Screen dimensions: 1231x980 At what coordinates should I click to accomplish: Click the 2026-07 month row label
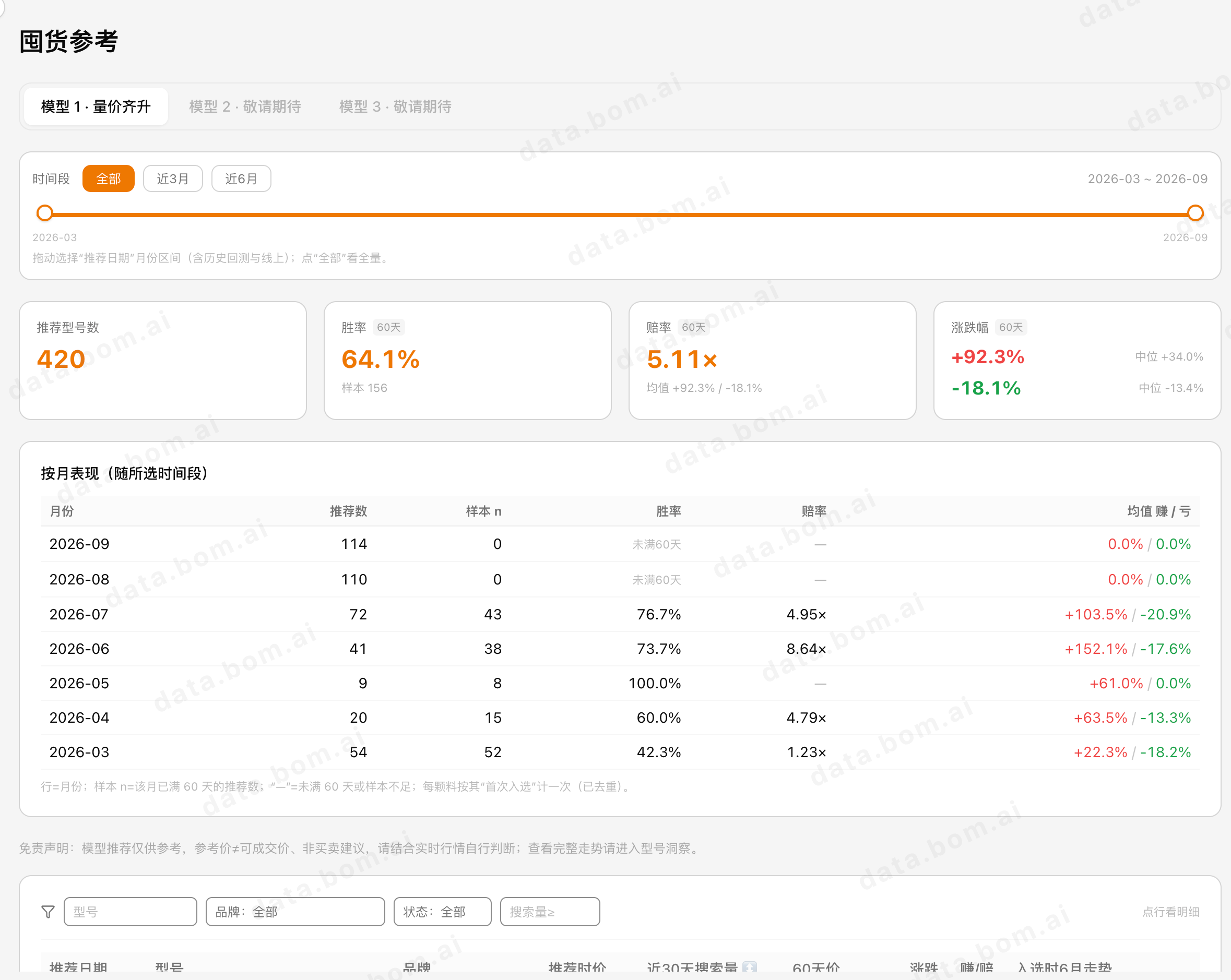(79, 614)
